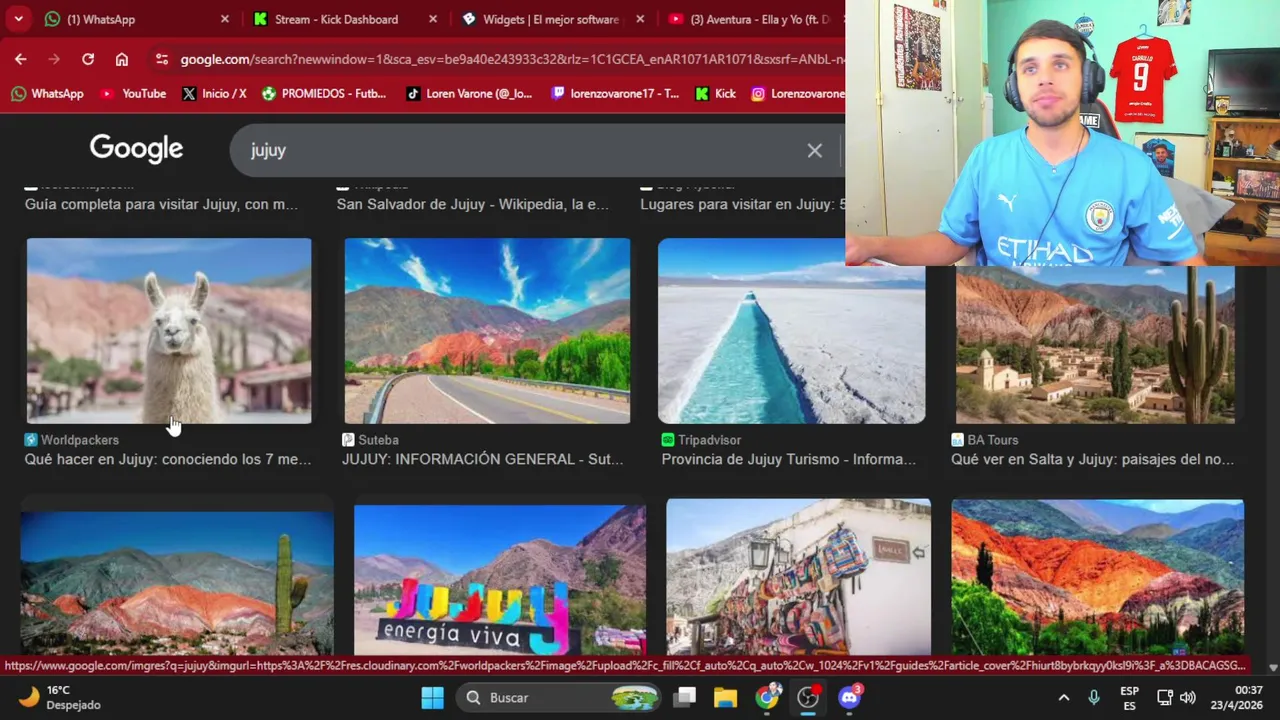Open the tab search dropdown arrow
1280x720 pixels.
pos(18,19)
